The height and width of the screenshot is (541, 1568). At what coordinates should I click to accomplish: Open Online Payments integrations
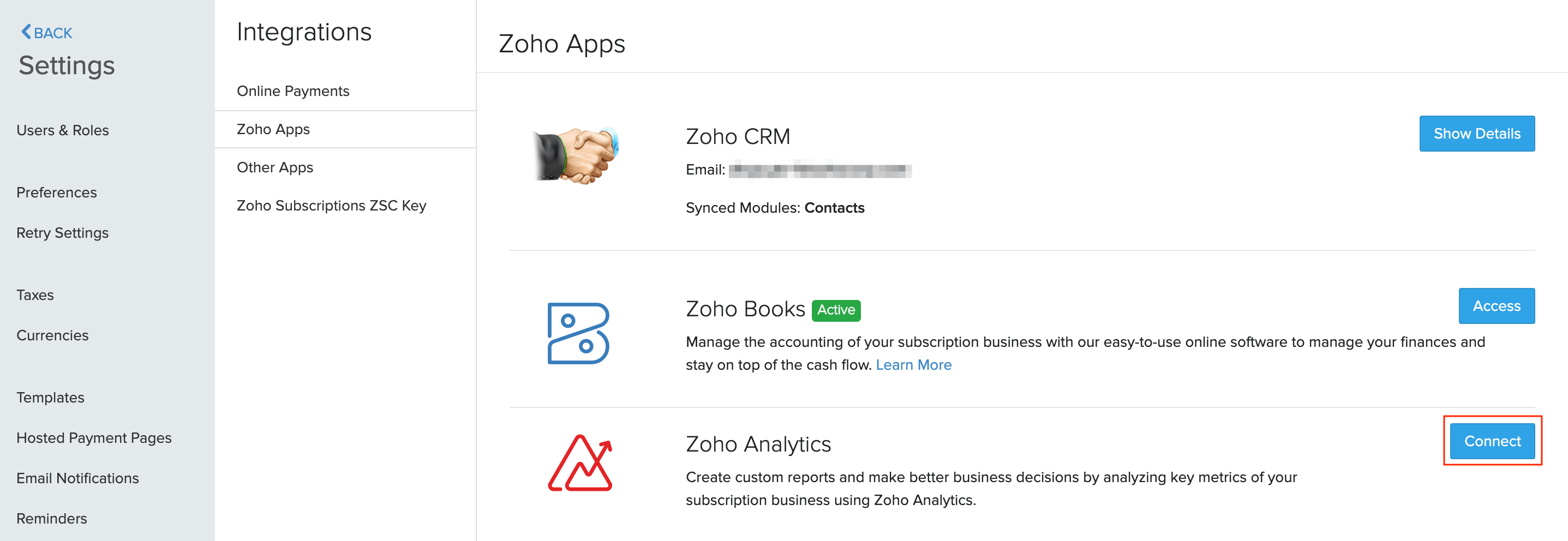(x=293, y=91)
